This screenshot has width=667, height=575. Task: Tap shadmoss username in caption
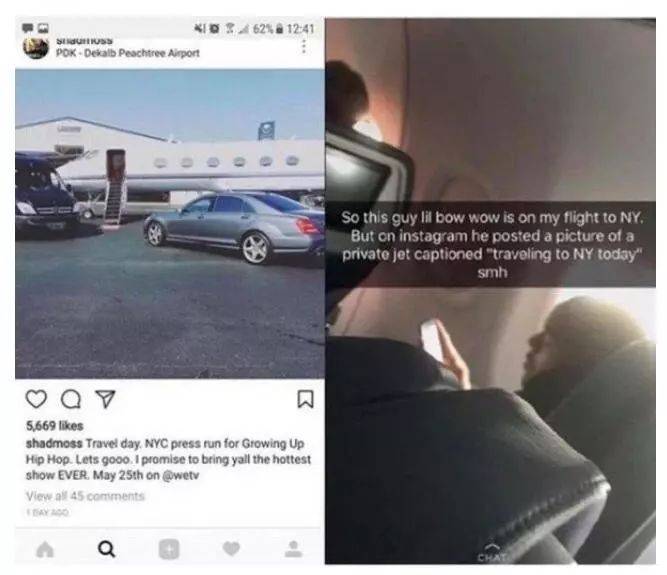tap(54, 443)
